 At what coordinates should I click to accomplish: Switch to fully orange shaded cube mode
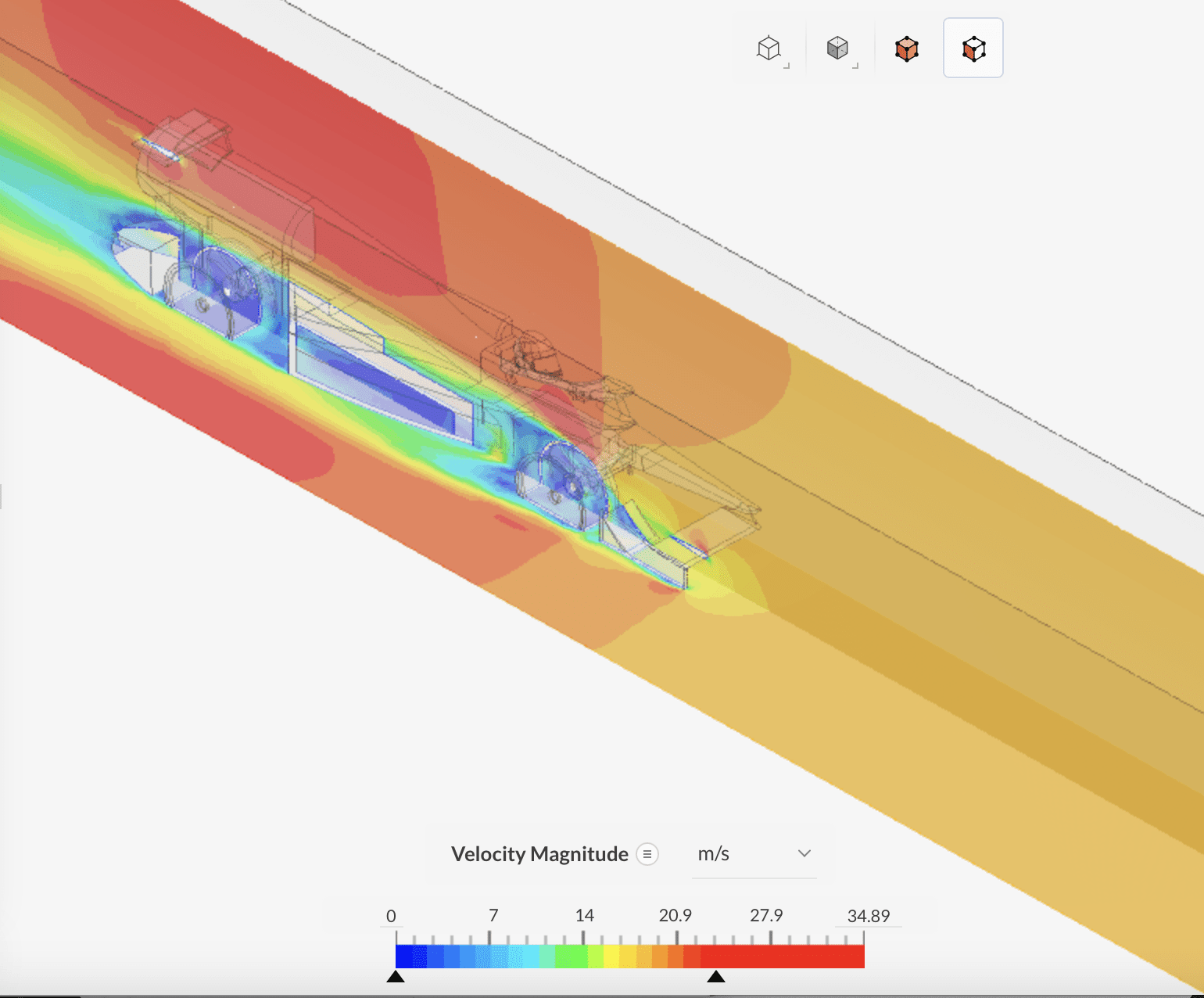tap(906, 48)
